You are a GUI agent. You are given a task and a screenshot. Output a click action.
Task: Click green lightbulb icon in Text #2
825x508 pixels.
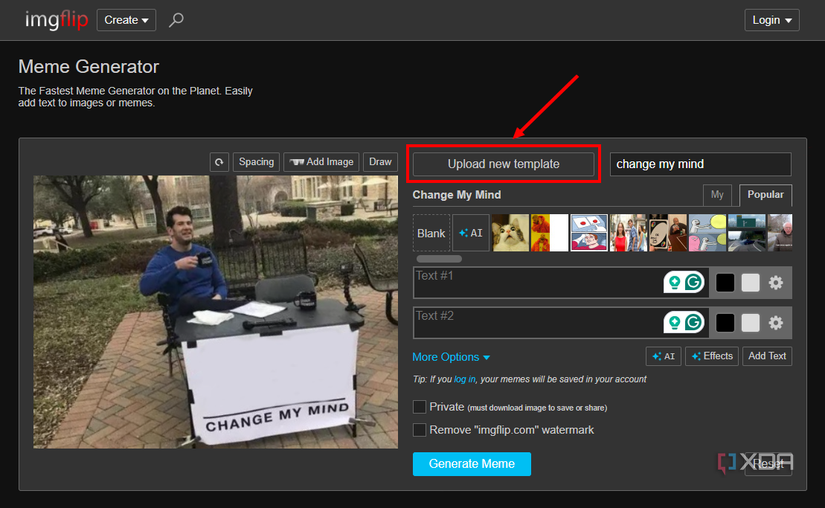click(675, 322)
